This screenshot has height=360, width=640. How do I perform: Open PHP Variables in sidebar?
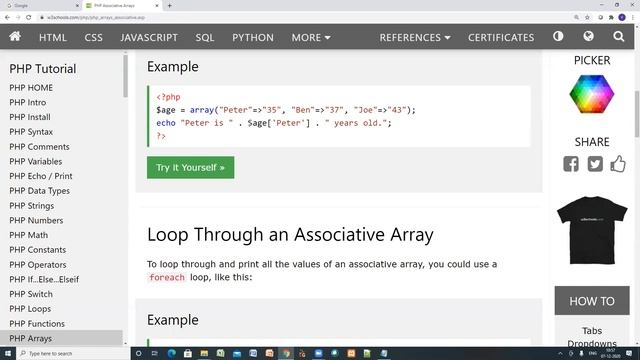[36, 161]
